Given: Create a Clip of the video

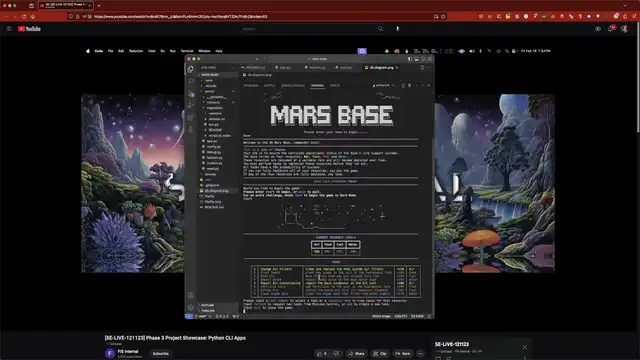Looking at the screenshot, I should 380,353.
